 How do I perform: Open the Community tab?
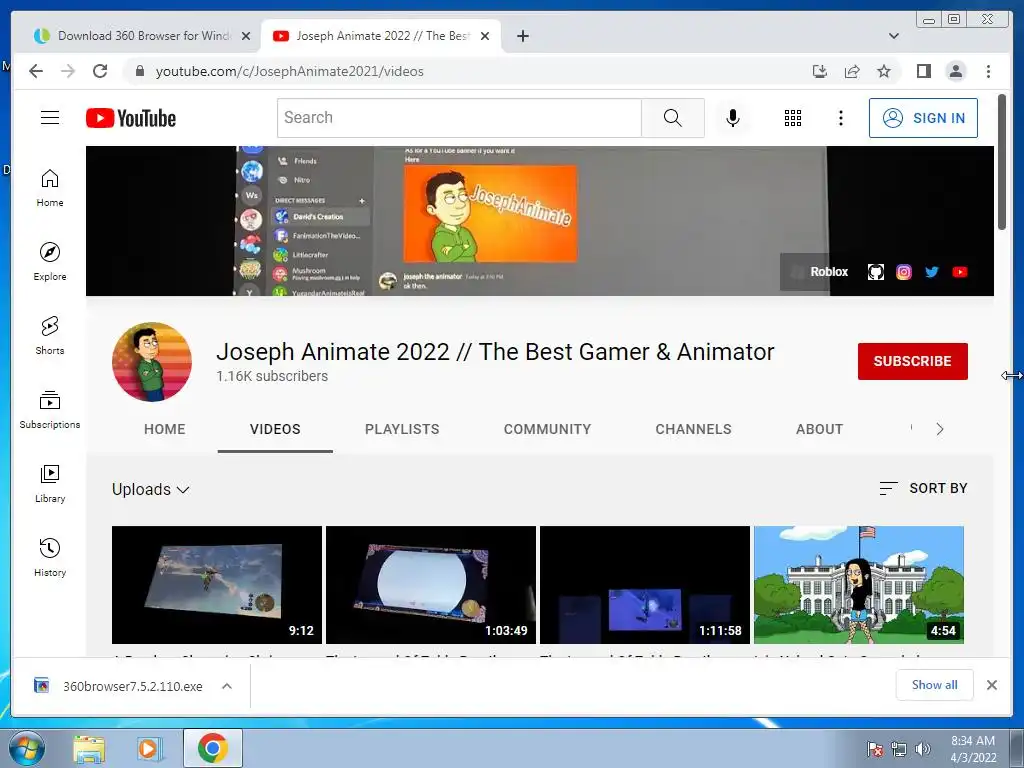[547, 429]
